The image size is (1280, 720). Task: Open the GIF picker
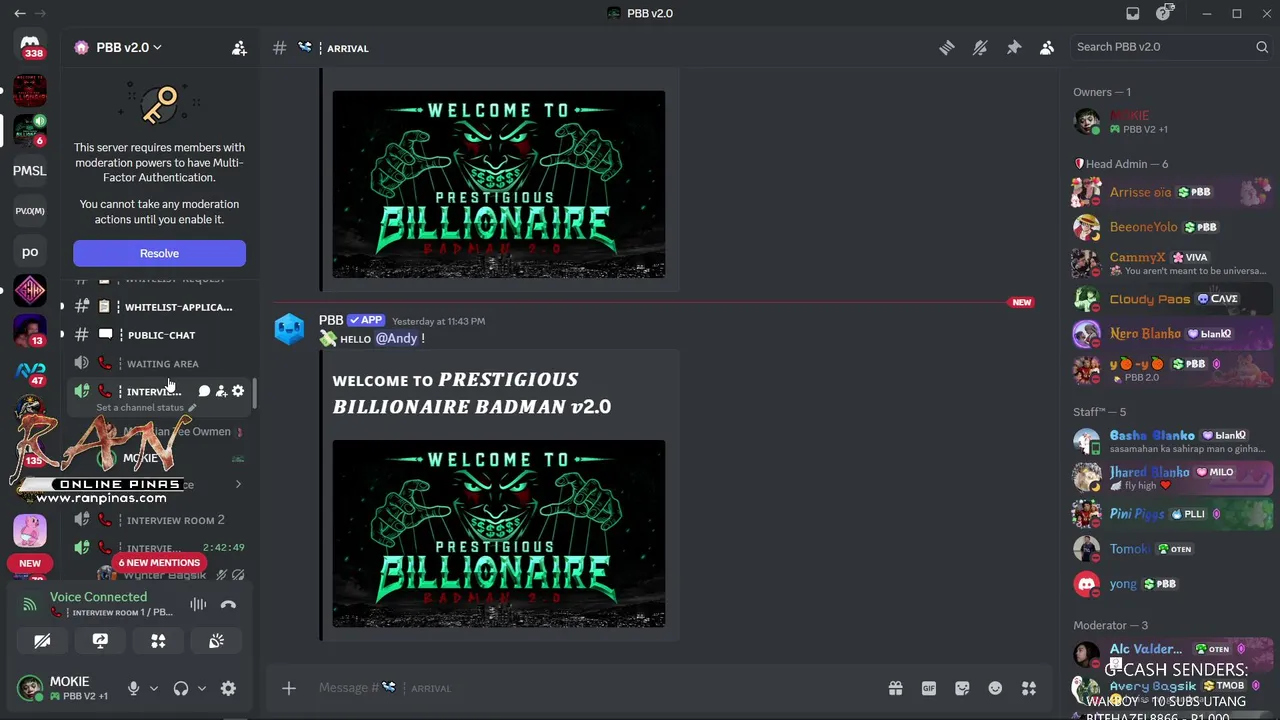click(x=929, y=688)
